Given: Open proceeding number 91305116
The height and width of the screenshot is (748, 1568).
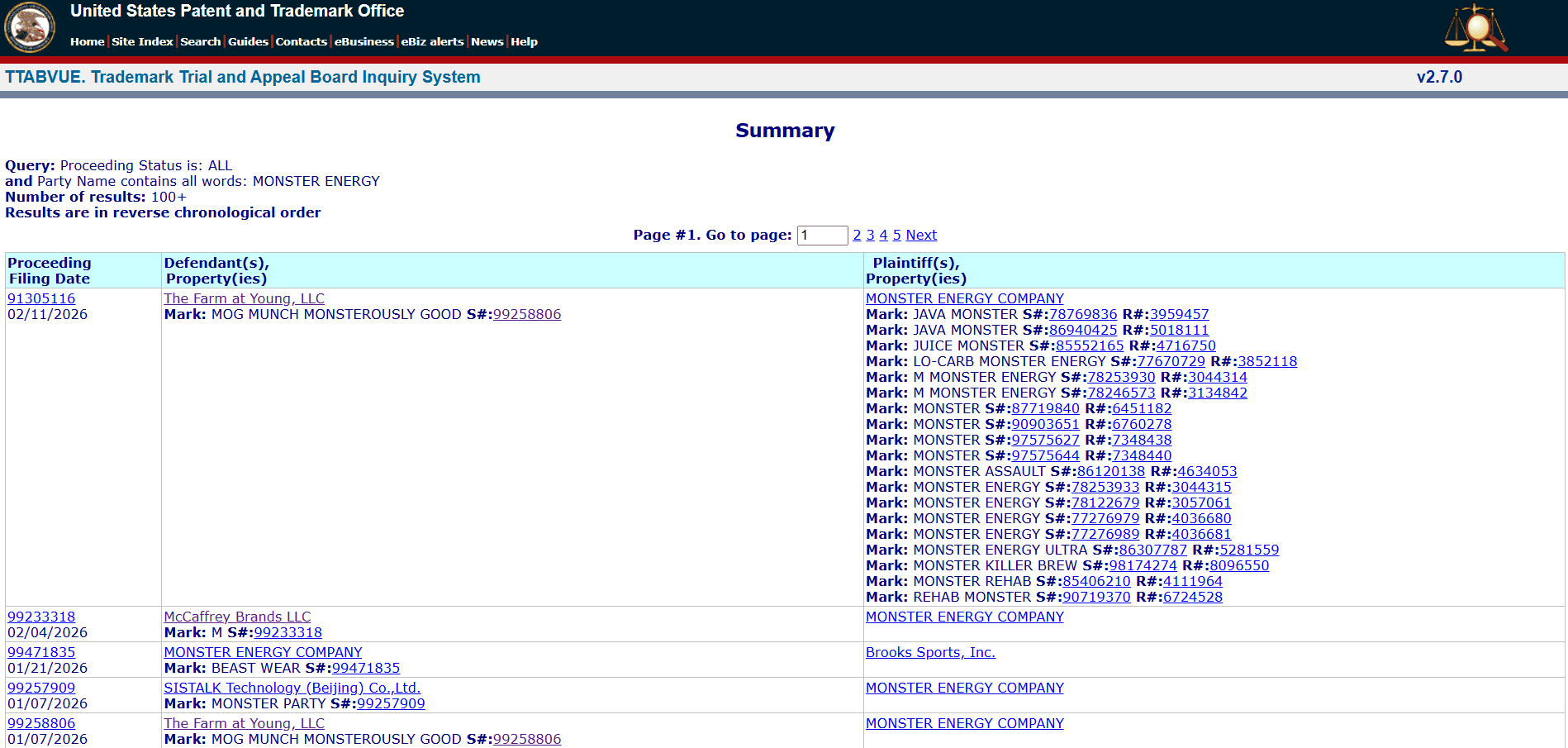Looking at the screenshot, I should [x=41, y=298].
